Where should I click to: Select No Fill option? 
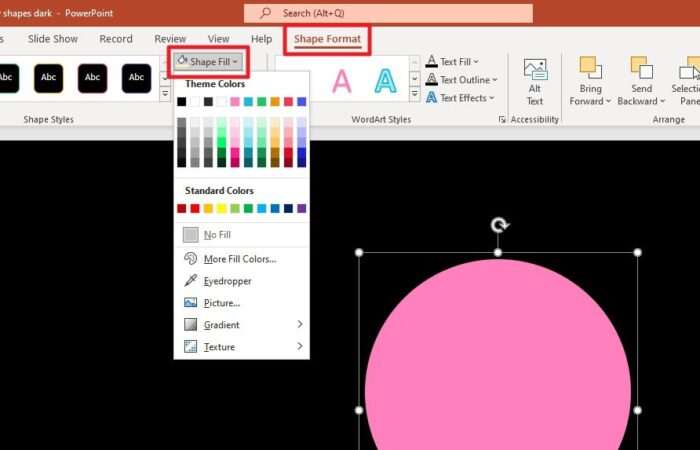[241, 235]
